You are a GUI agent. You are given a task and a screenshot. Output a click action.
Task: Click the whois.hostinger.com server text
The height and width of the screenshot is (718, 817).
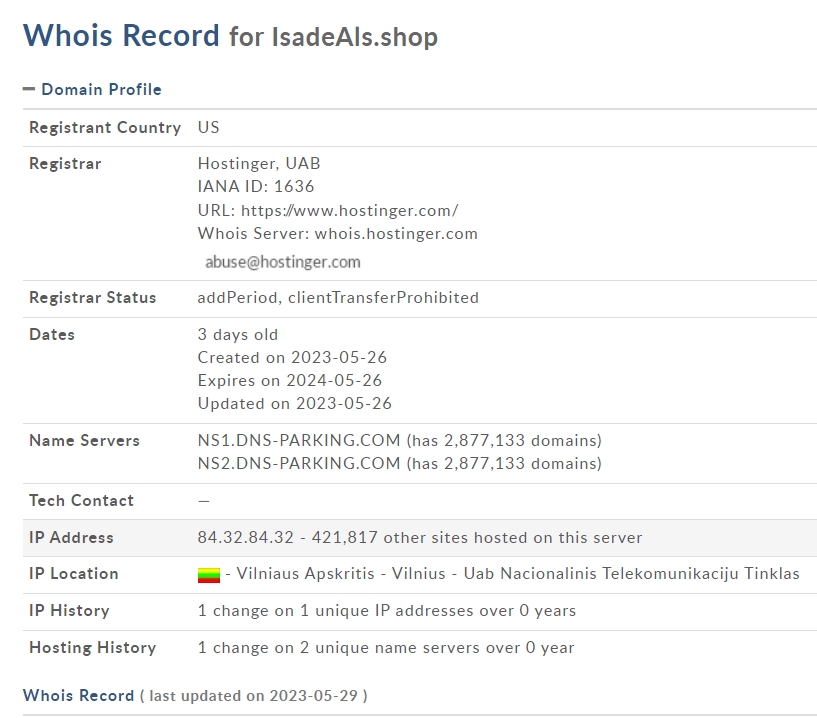coord(396,233)
